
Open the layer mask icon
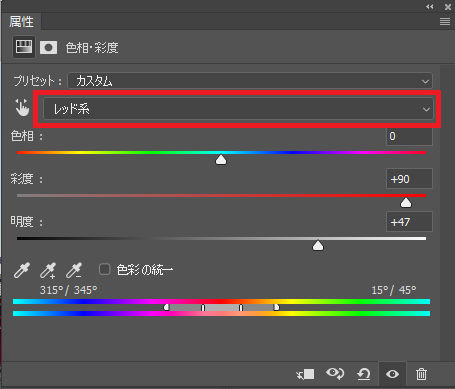pyautogui.click(x=48, y=48)
